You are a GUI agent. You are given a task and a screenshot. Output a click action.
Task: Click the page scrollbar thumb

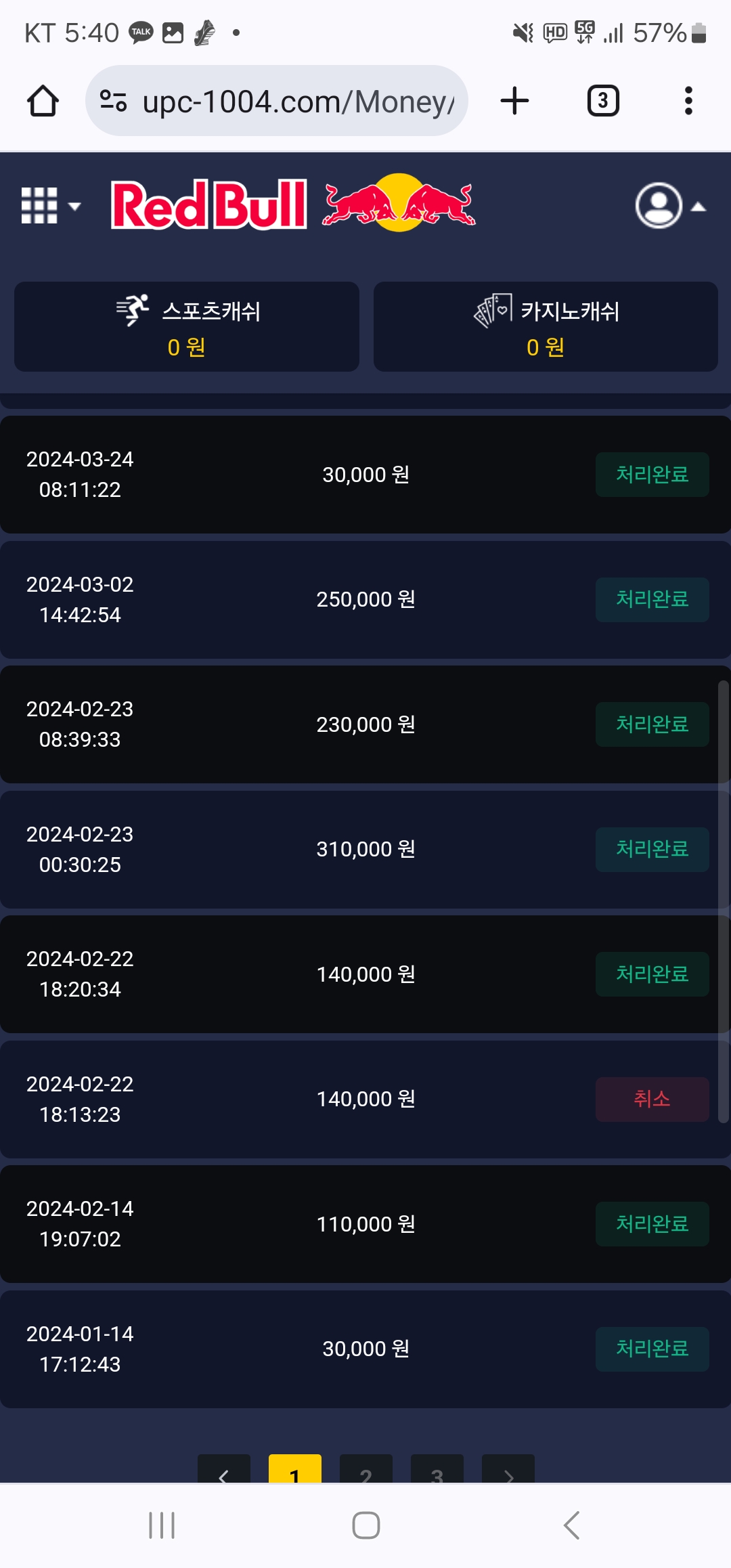pyautogui.click(x=723, y=900)
